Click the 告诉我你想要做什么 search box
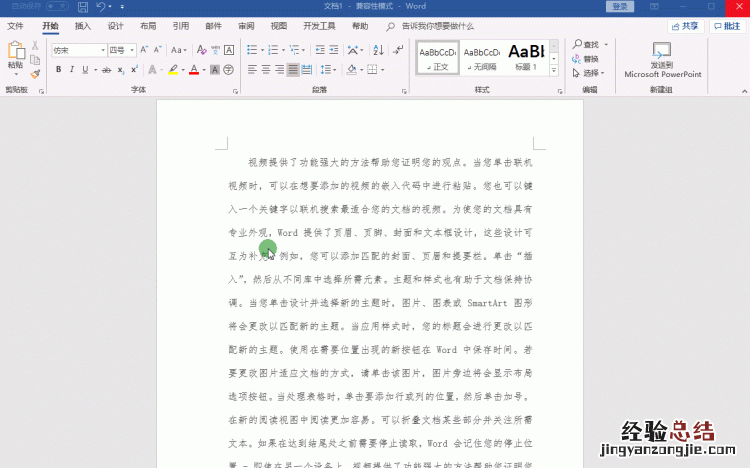 437,26
